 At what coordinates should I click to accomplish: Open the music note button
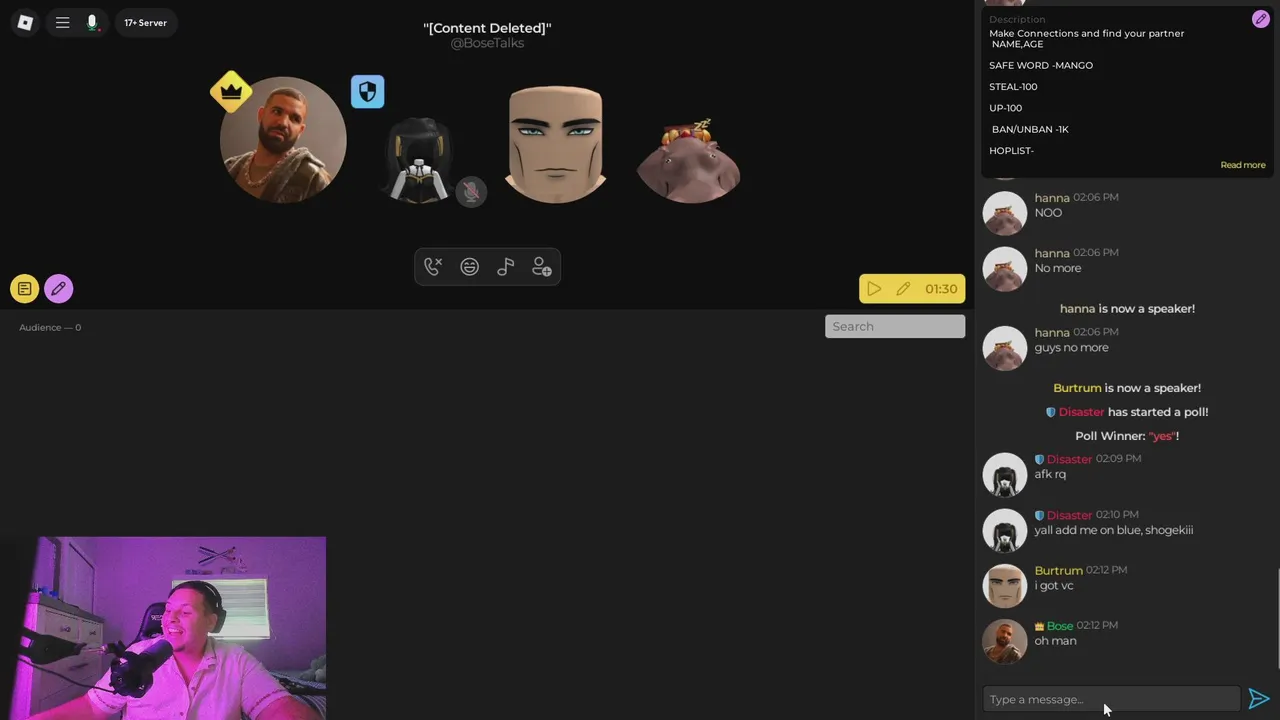506,267
